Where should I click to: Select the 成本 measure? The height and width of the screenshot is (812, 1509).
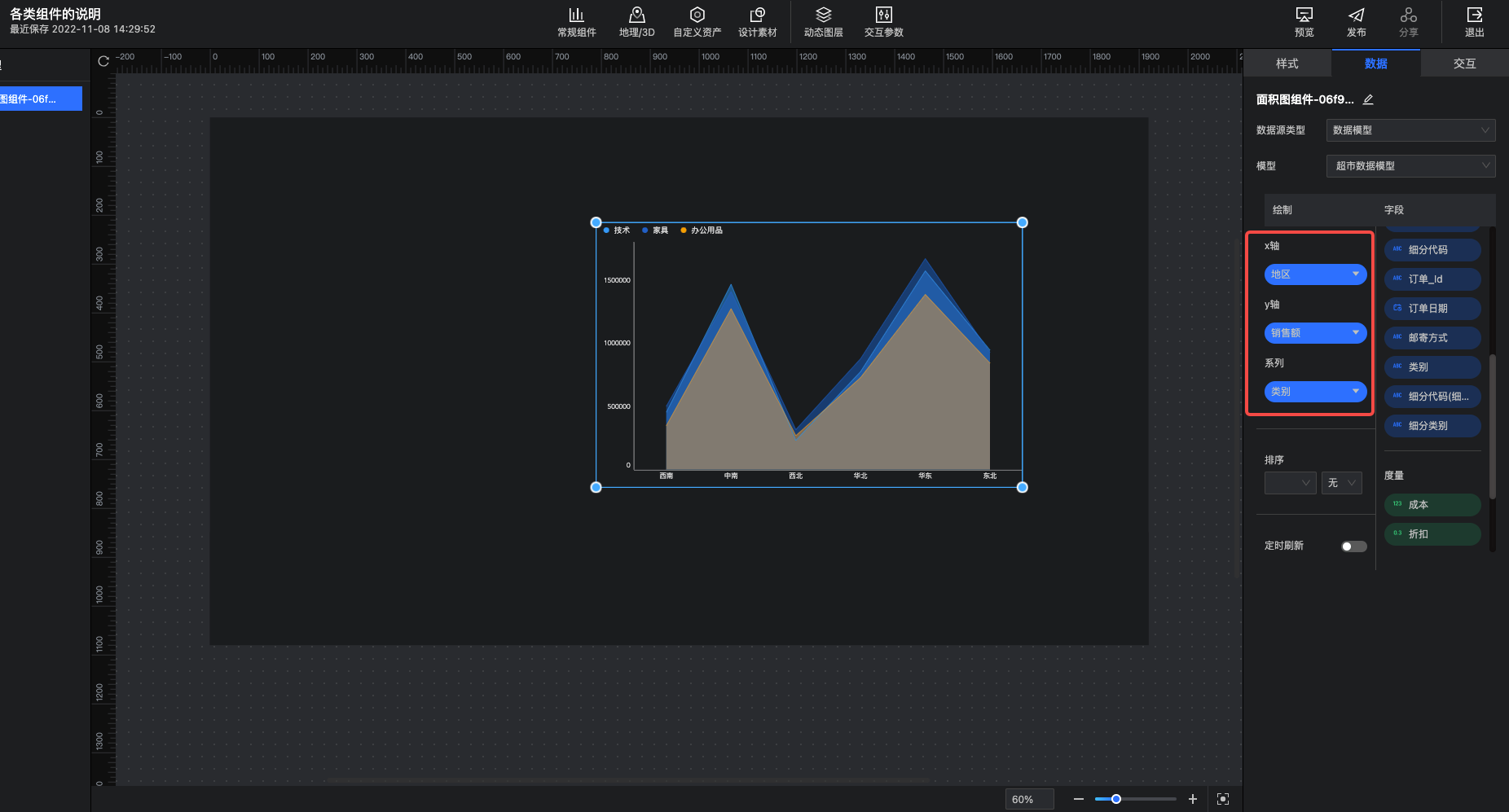[x=1432, y=505]
